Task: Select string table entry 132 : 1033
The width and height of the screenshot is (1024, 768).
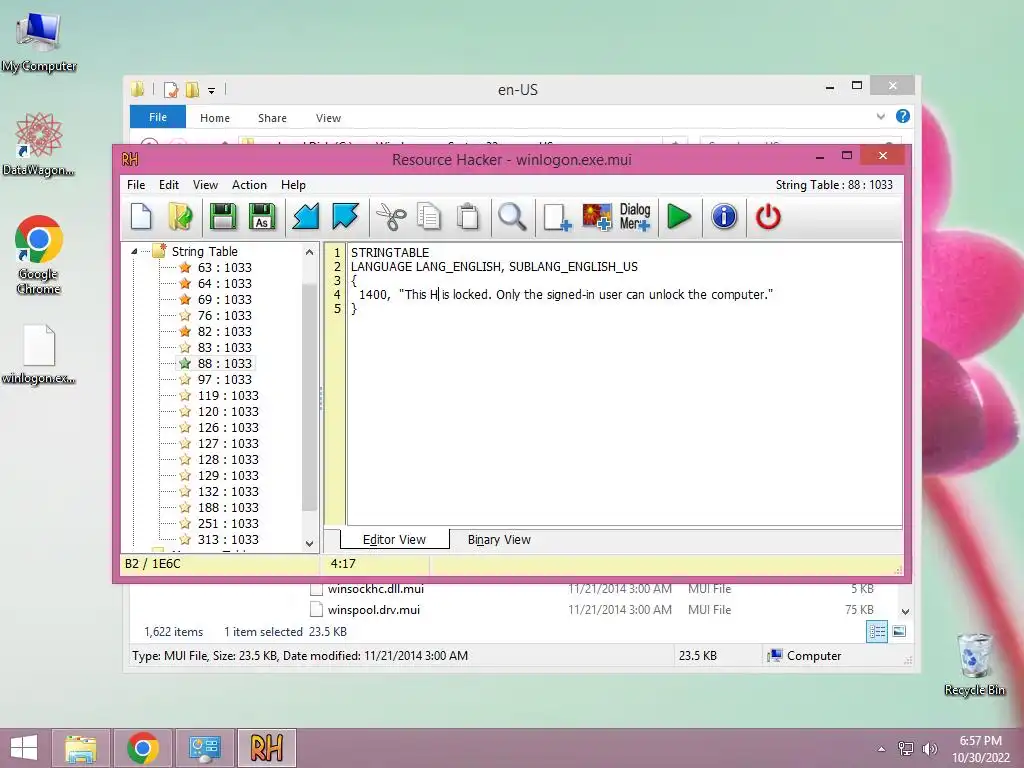Action: 228,491
